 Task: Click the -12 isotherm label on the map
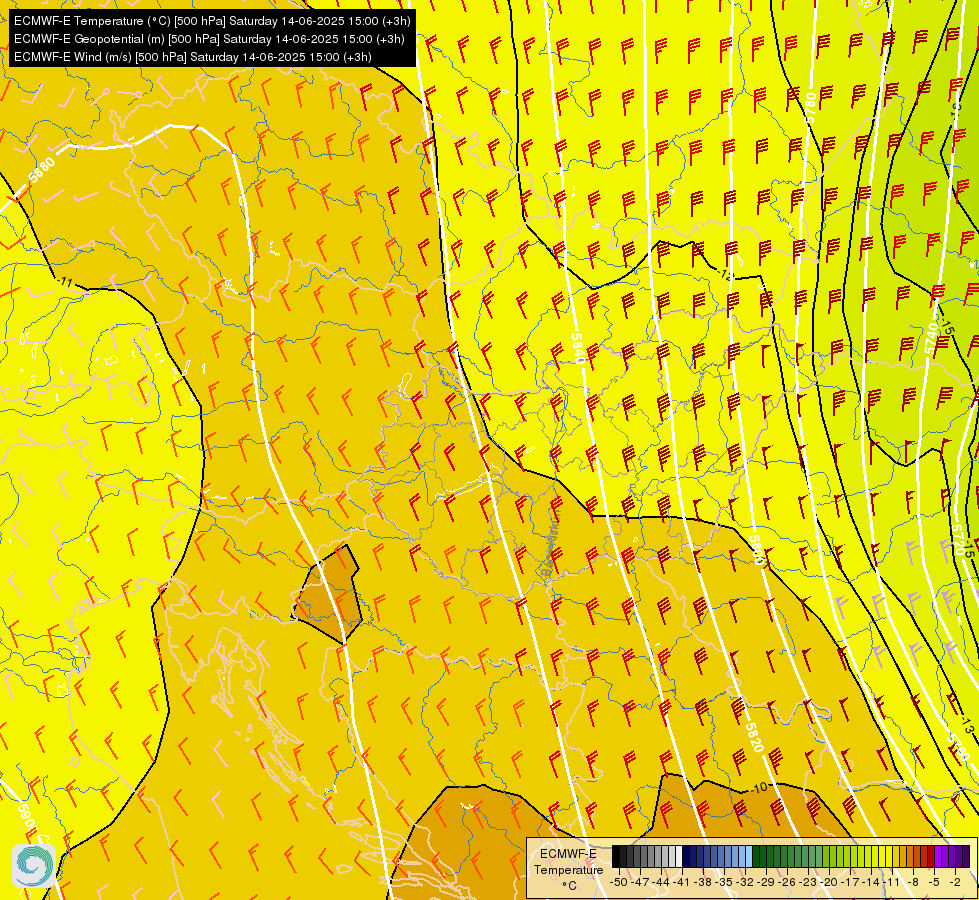click(726, 274)
